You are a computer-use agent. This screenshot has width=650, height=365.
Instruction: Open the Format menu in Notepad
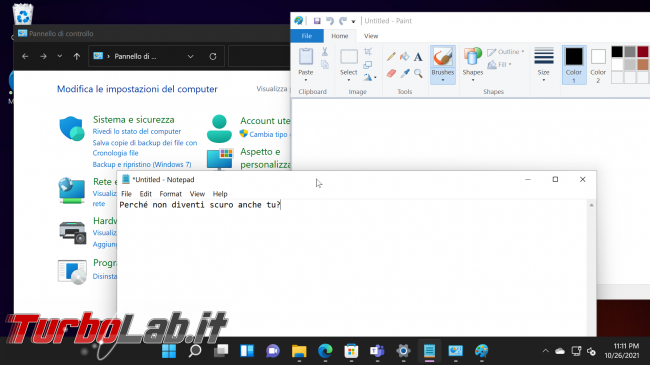[x=170, y=194]
